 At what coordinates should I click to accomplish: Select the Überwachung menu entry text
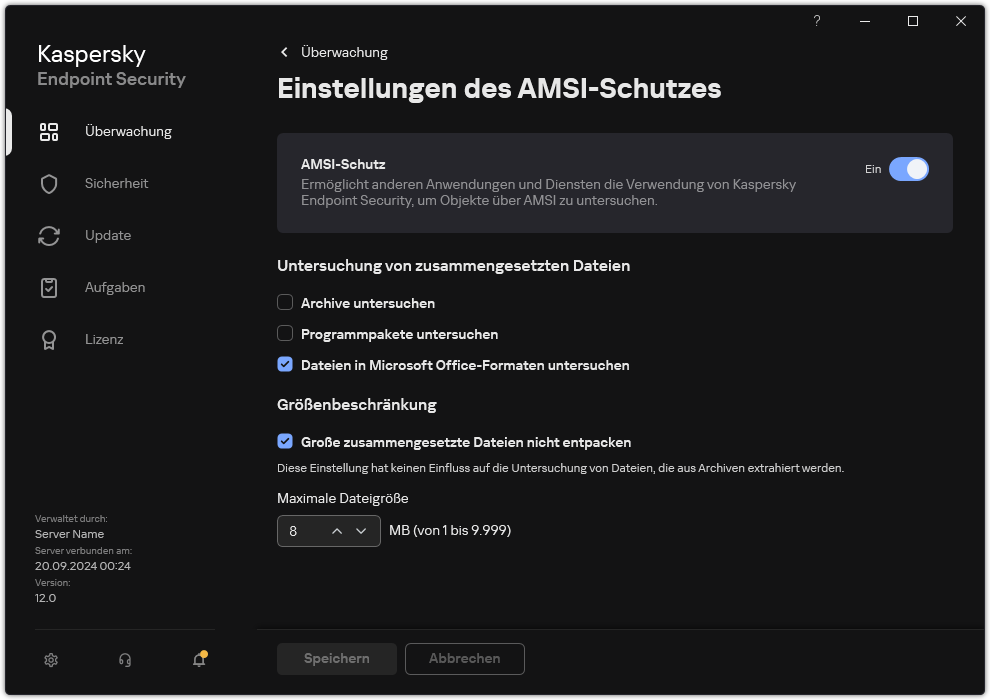coord(128,131)
